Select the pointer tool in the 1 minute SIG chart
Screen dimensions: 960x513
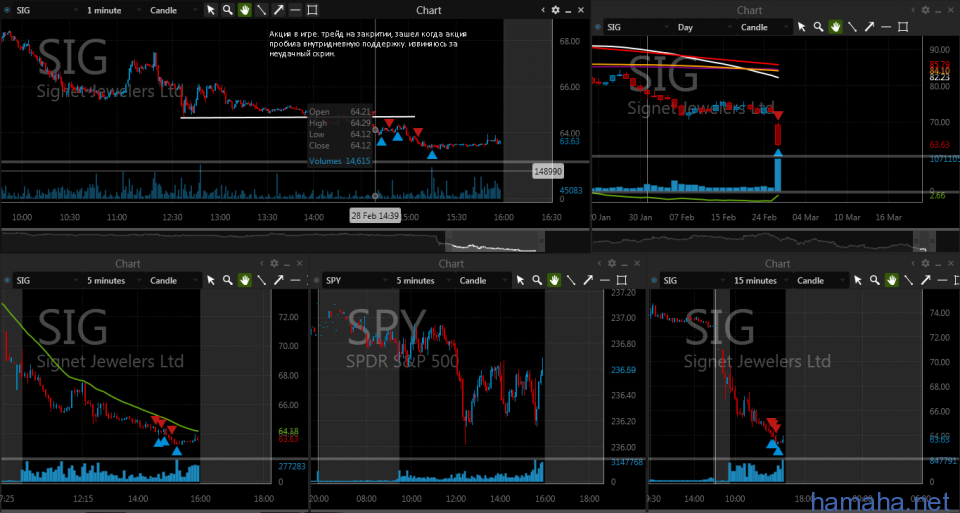(x=211, y=10)
